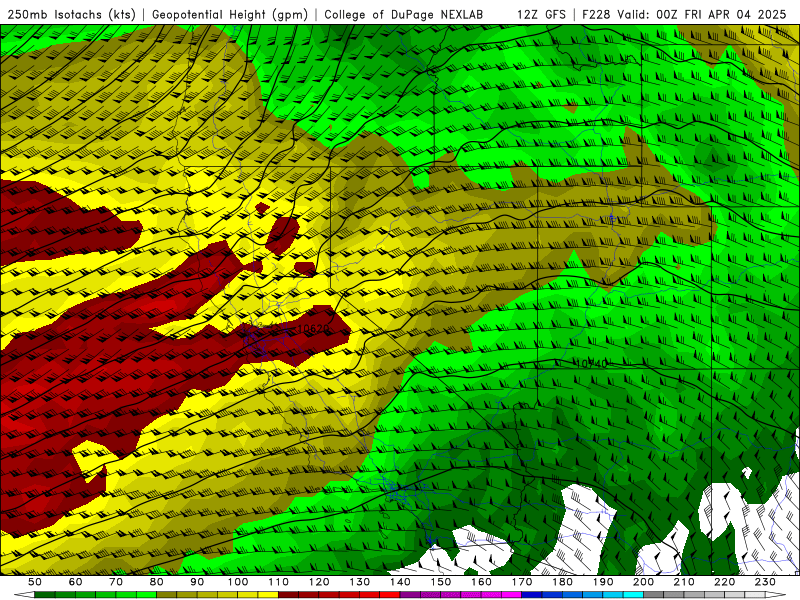This screenshot has width=800, height=600.
Task: Click the 150 value on the legend scale
Action: (x=441, y=582)
